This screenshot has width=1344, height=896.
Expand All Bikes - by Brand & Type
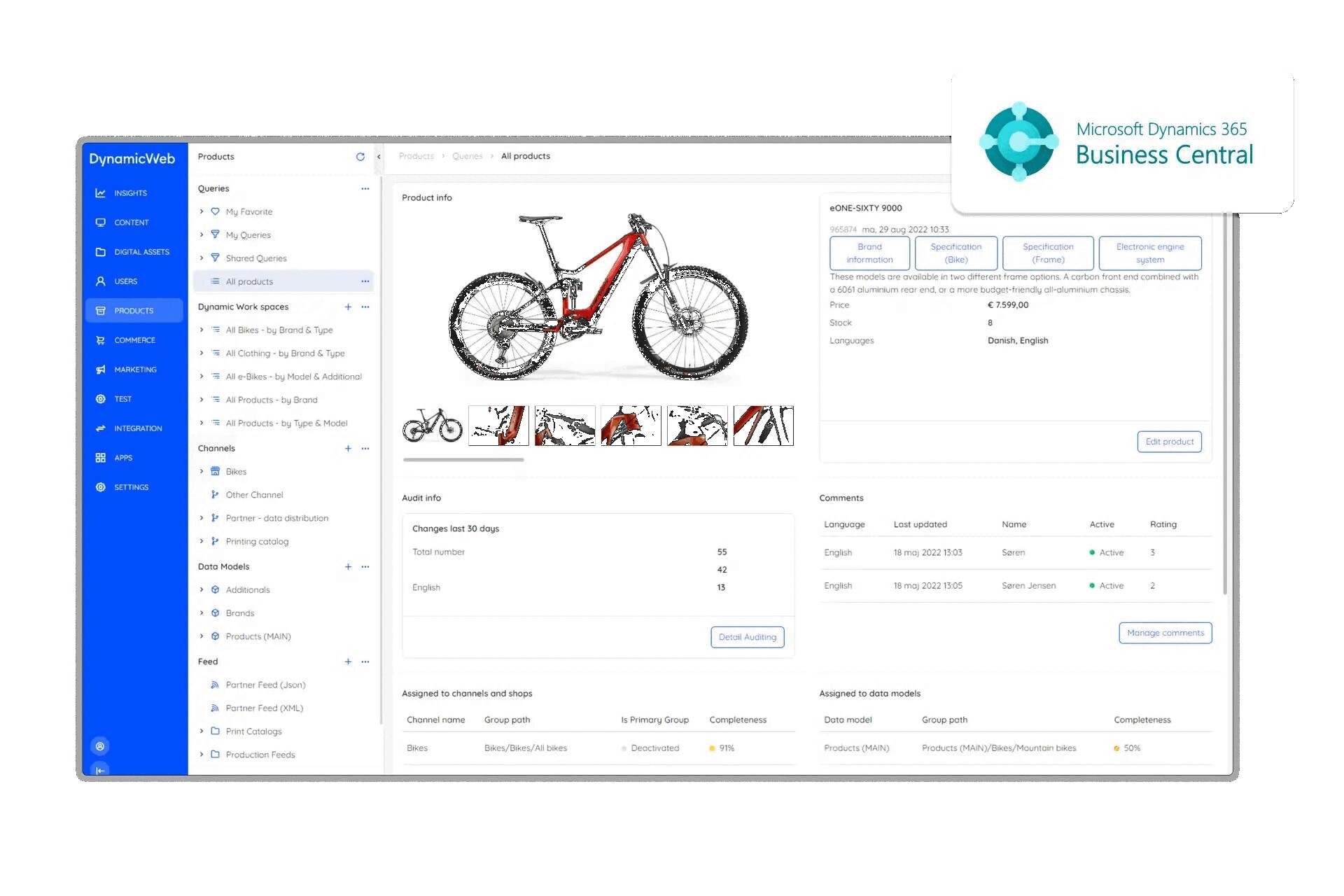click(202, 330)
